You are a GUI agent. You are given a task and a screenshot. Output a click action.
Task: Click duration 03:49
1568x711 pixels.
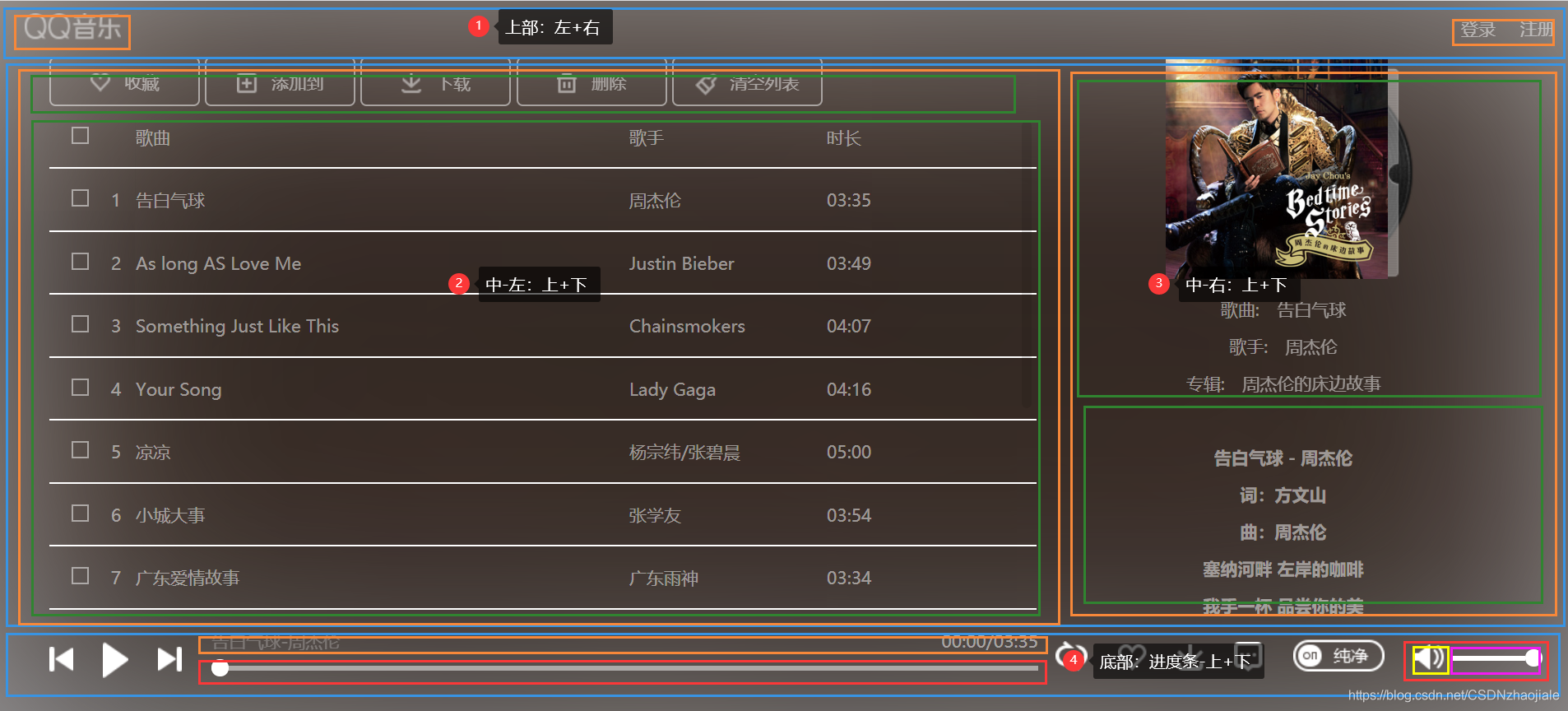pos(849,263)
